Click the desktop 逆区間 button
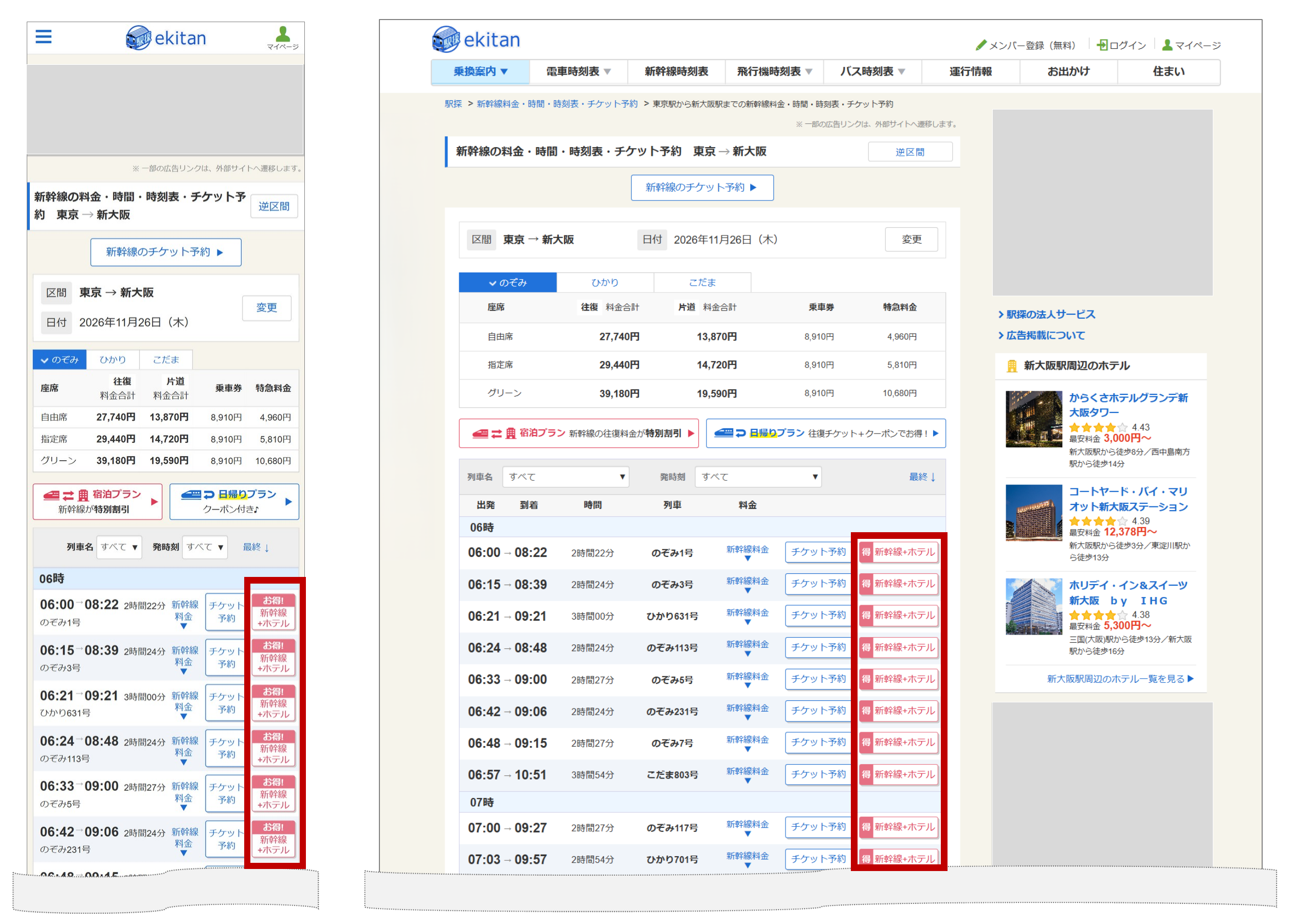This screenshot has height=924, width=1293. click(x=910, y=152)
